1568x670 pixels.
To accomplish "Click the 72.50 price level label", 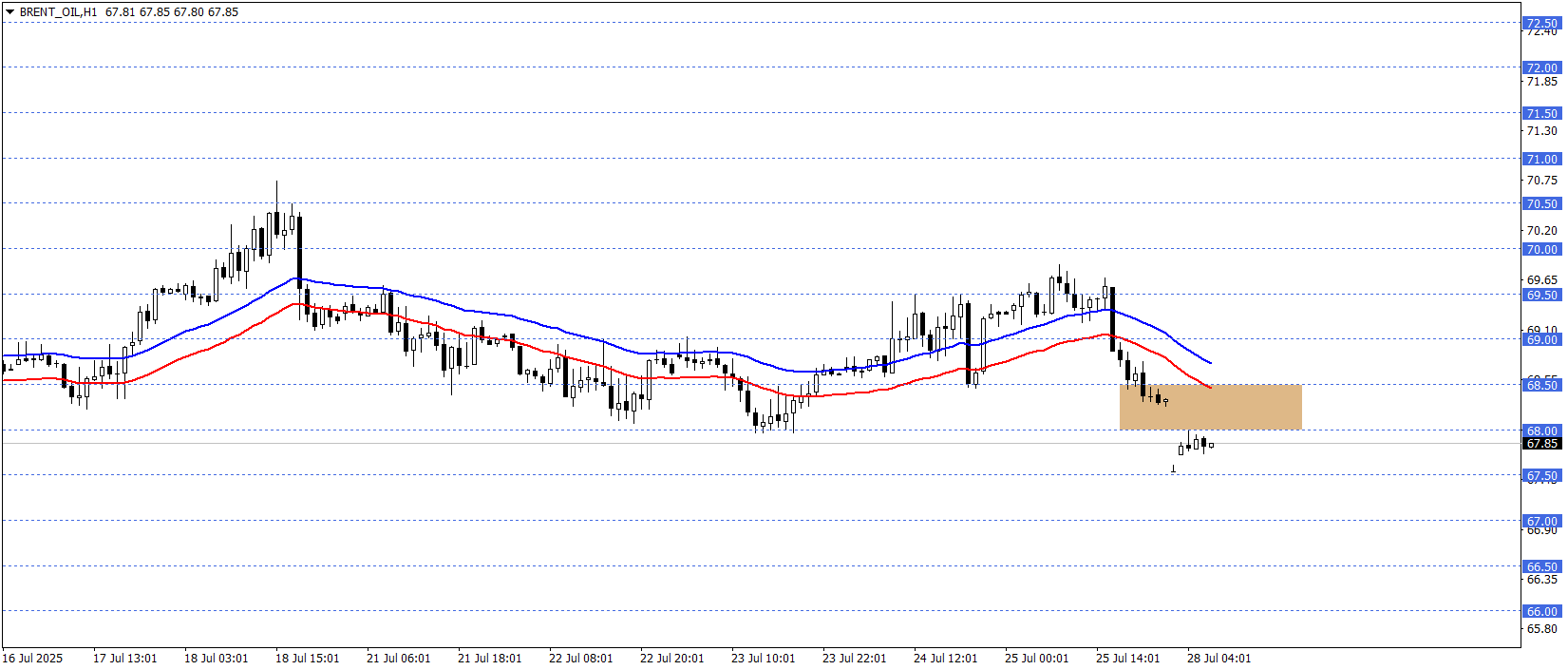I will coord(1541,23).
